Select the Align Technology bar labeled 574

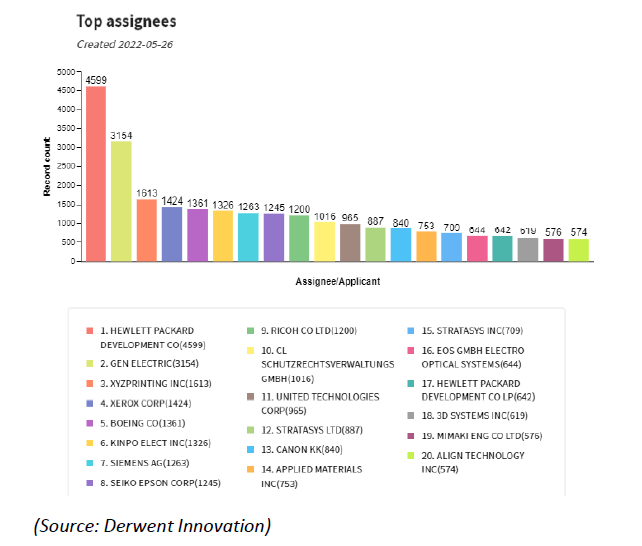(x=579, y=250)
